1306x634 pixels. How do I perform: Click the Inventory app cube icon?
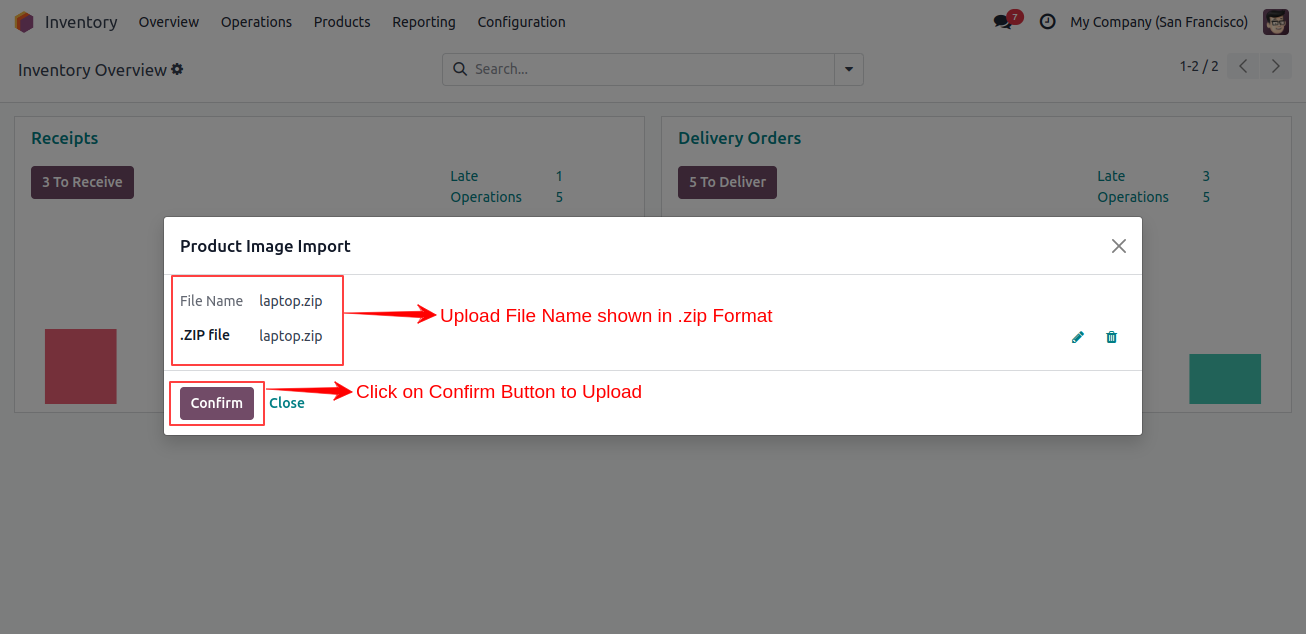click(x=24, y=21)
